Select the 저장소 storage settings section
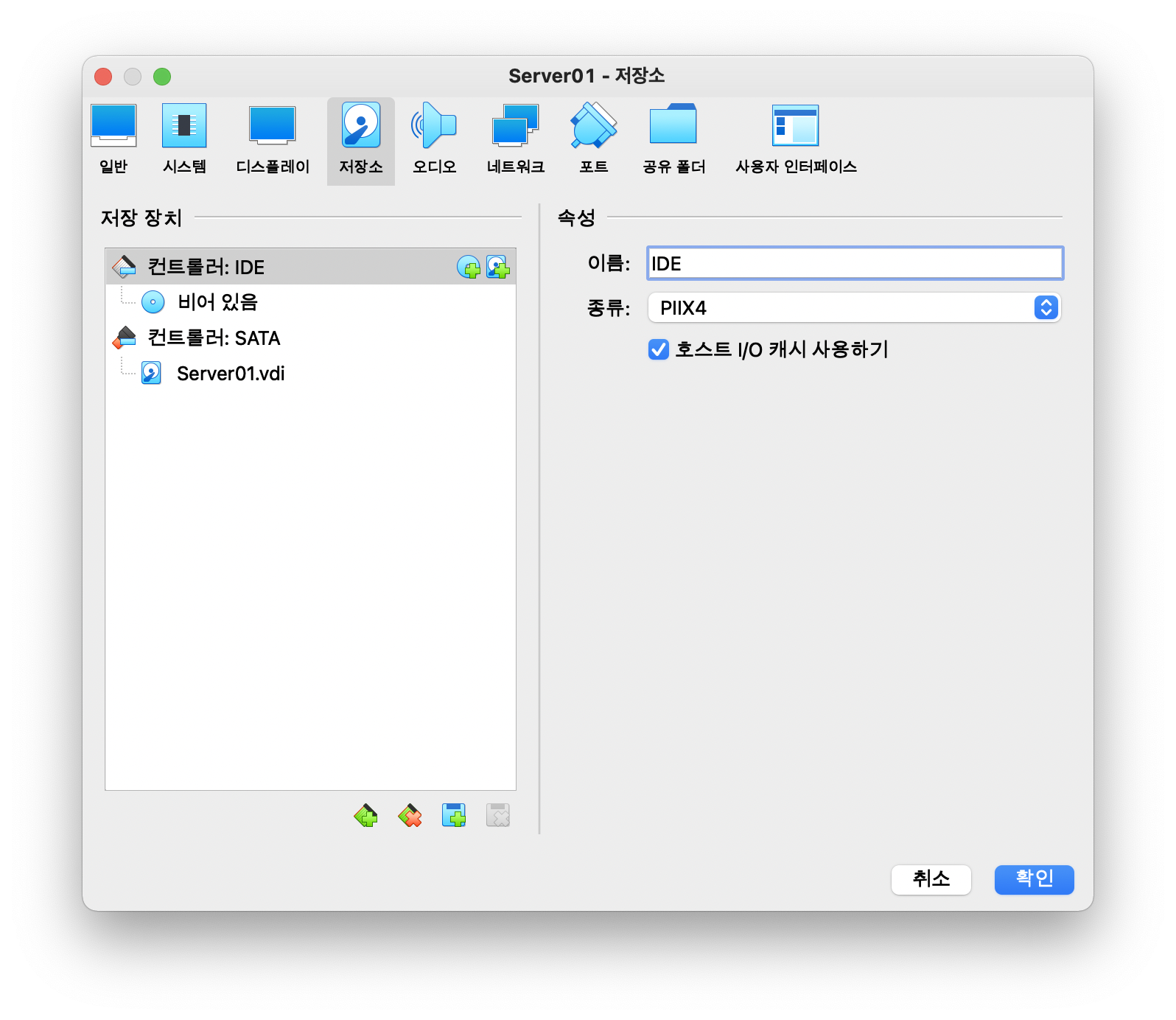 (361, 140)
